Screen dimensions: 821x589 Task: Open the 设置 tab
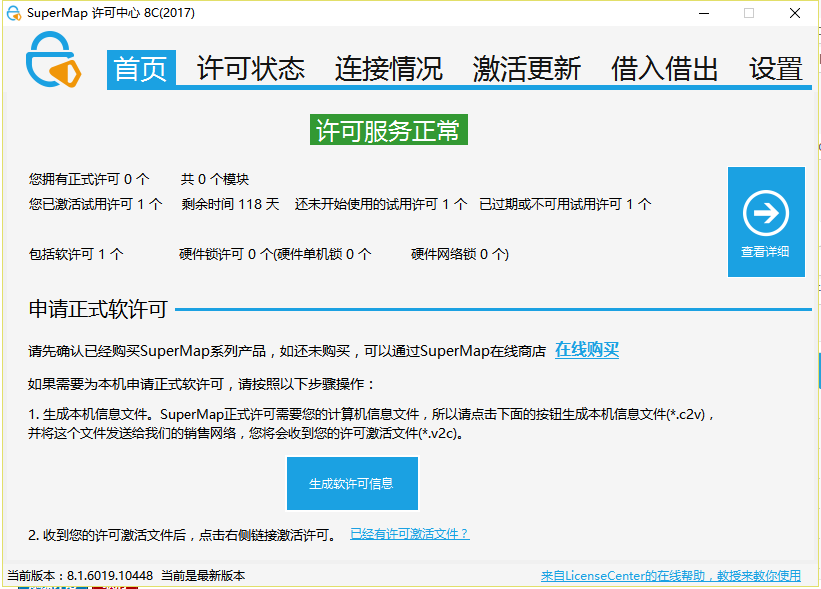775,69
